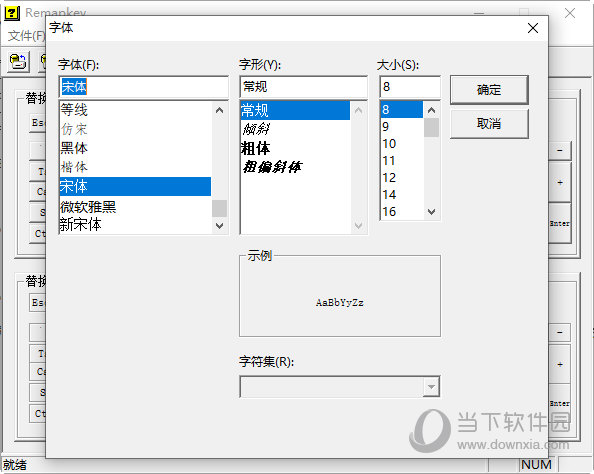The height and width of the screenshot is (474, 594).
Task: Click the size list scrollbar thumb
Action: (x=431, y=128)
